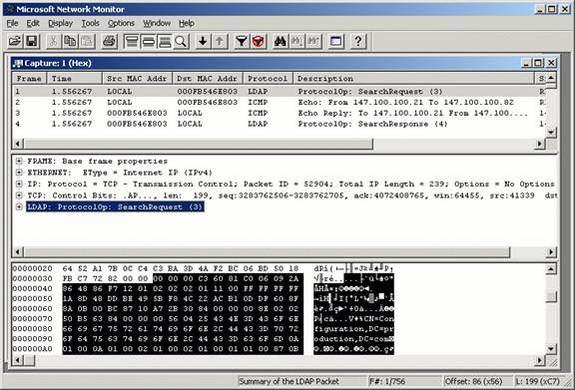
Task: Open the Options menu
Action: coord(121,23)
